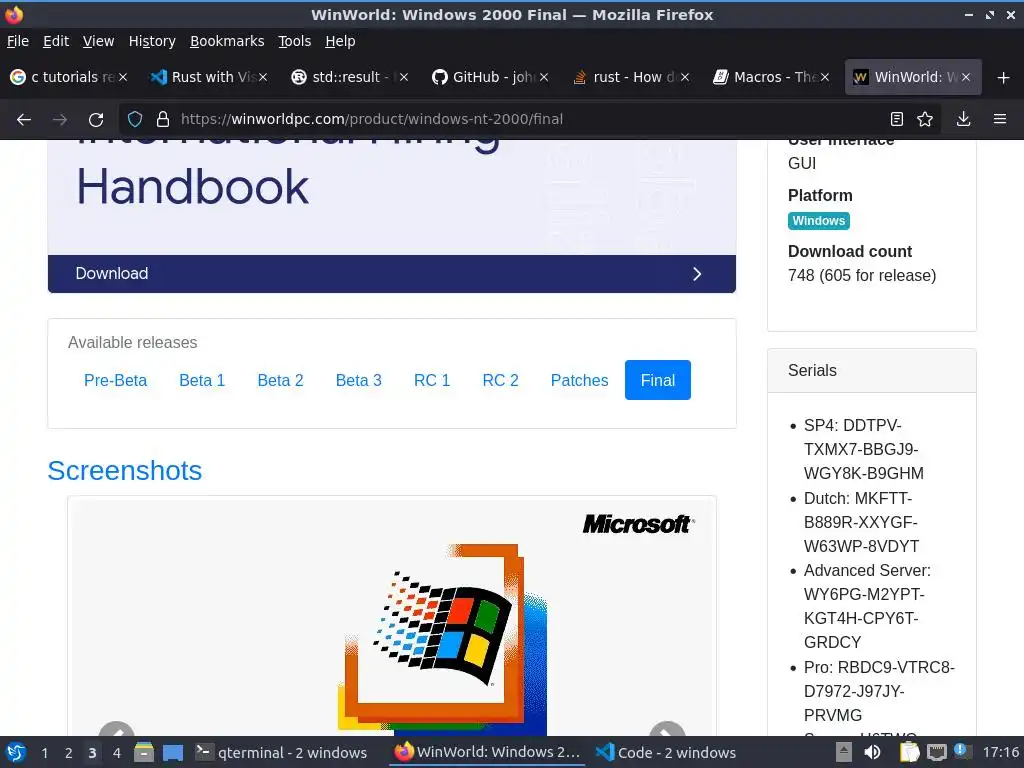Viewport: 1024px width, 768px height.
Task: Open the View menu
Action: click(x=98, y=41)
